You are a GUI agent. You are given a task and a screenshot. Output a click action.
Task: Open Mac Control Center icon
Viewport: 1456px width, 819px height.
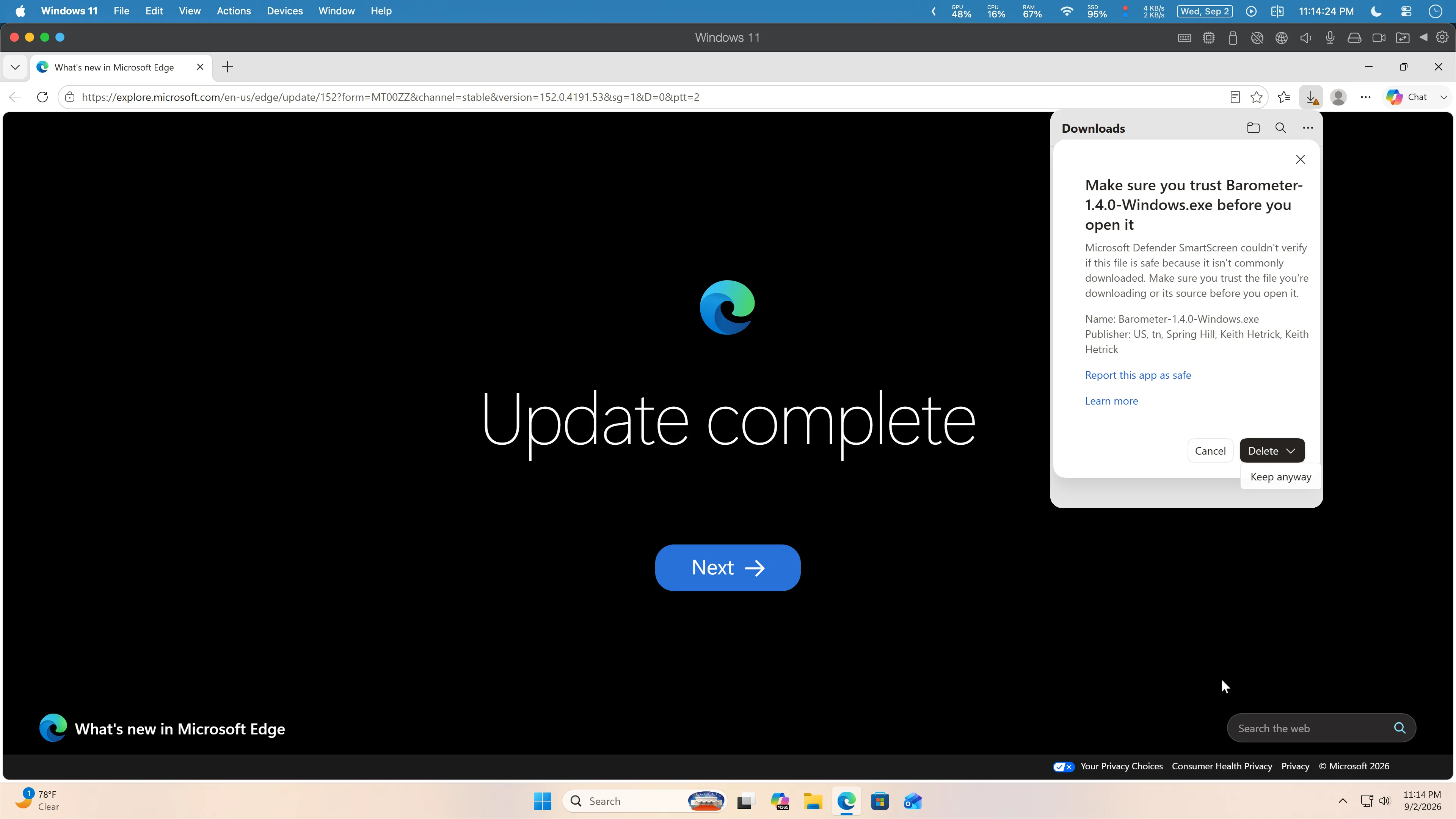point(1406,11)
